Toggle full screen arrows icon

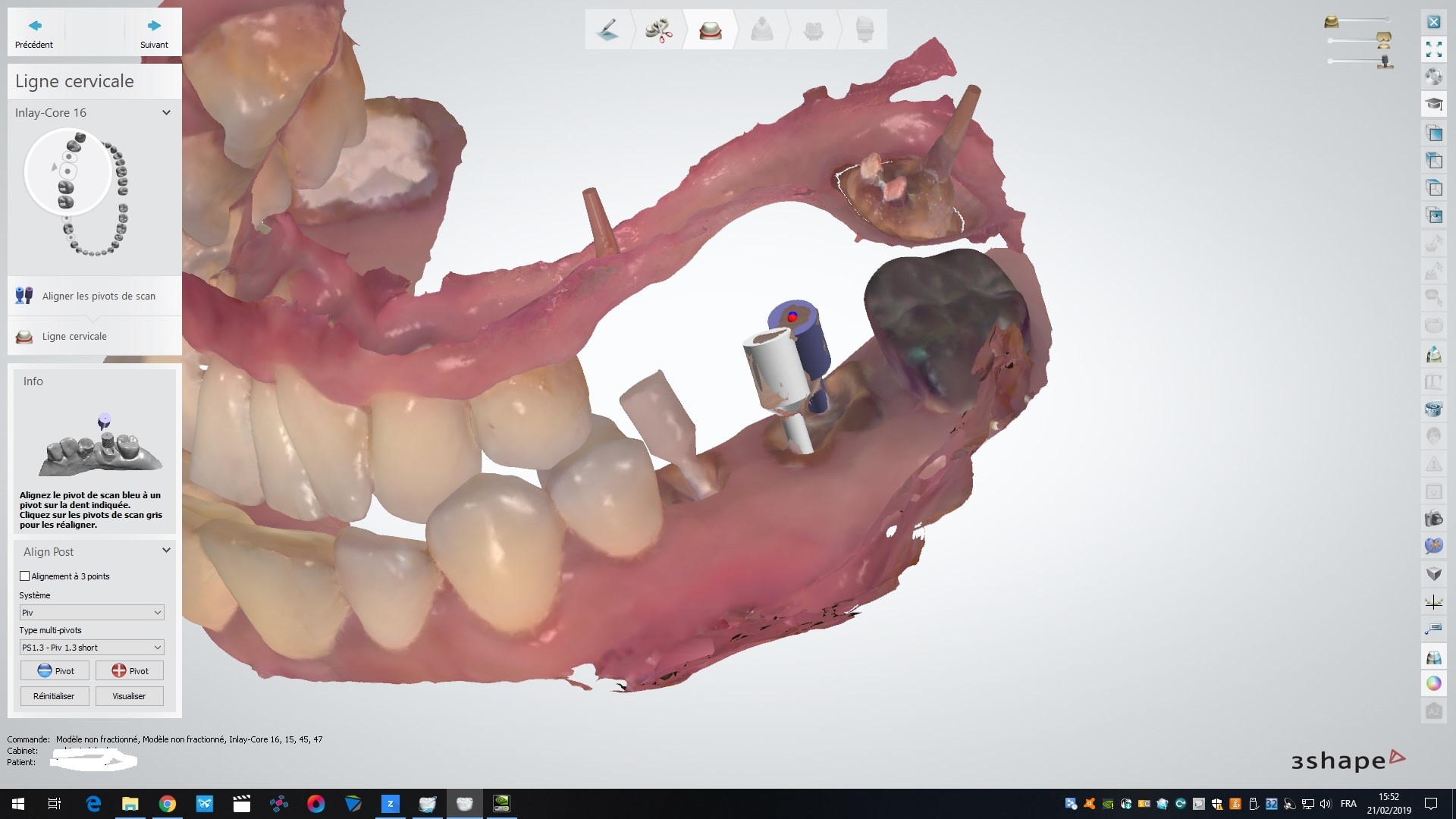(1433, 49)
